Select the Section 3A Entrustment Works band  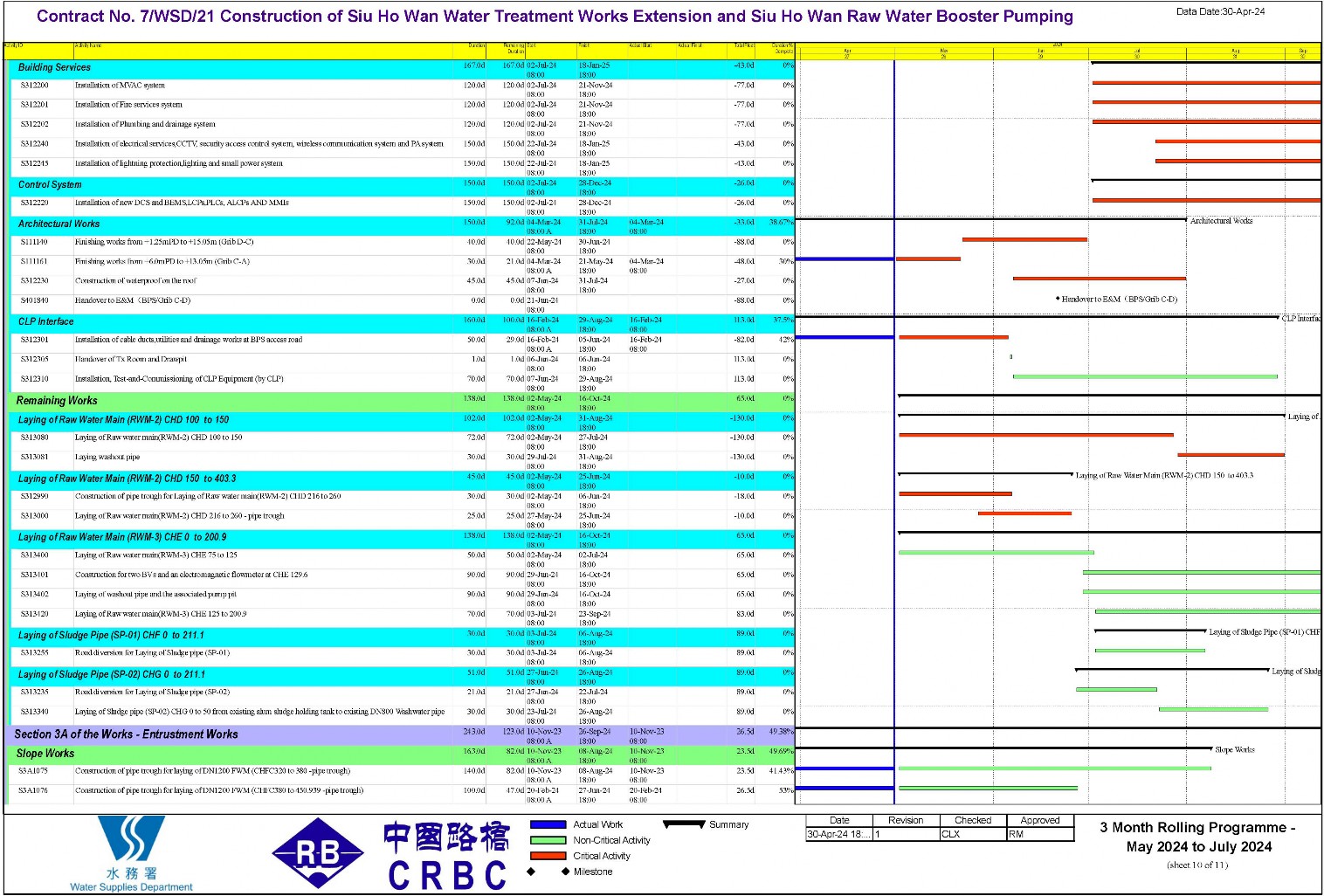click(399, 734)
